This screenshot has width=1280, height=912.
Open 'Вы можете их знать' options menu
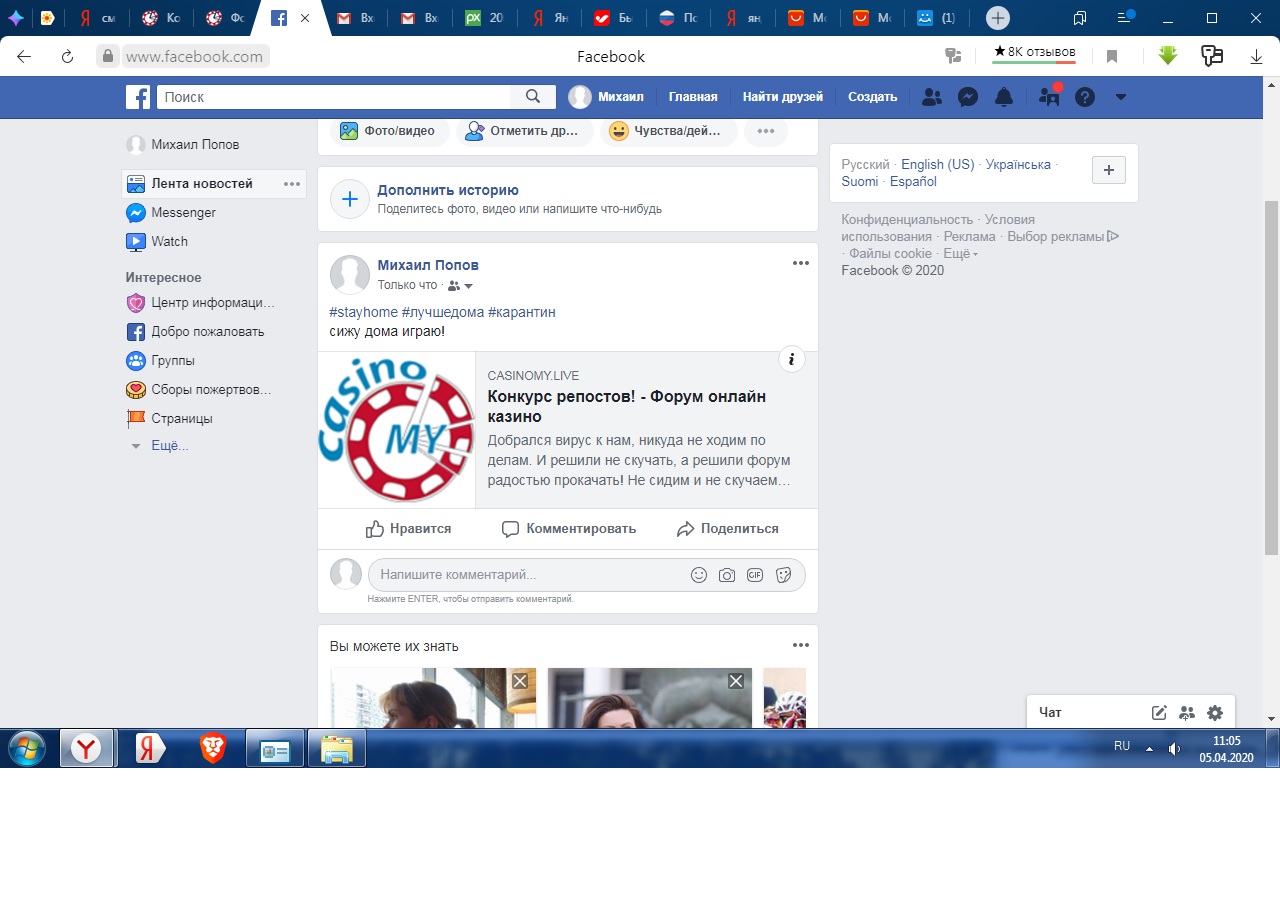click(x=801, y=645)
